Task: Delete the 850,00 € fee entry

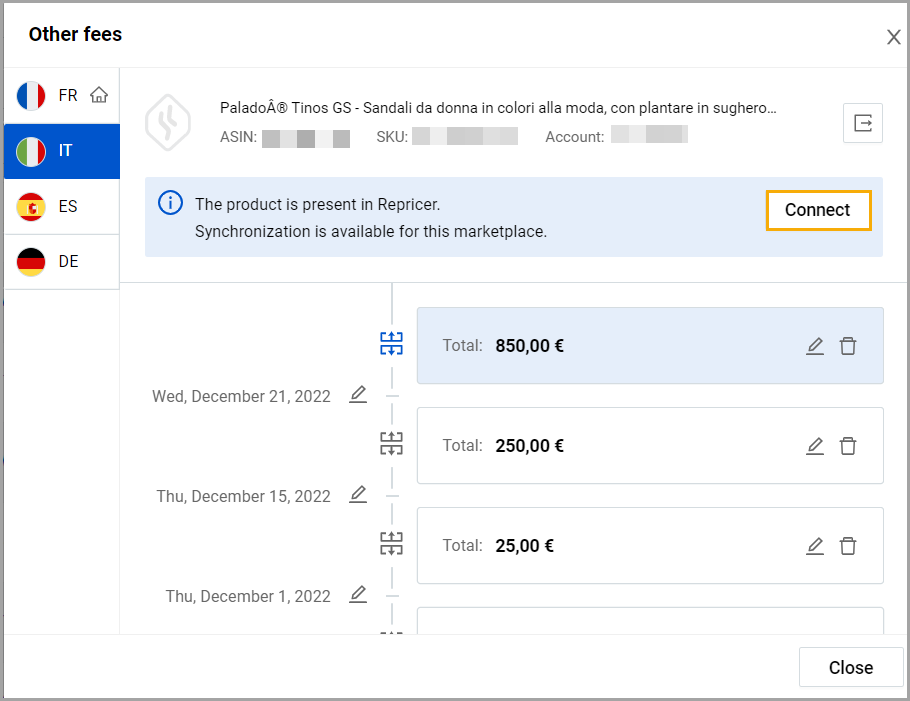Action: (x=848, y=346)
